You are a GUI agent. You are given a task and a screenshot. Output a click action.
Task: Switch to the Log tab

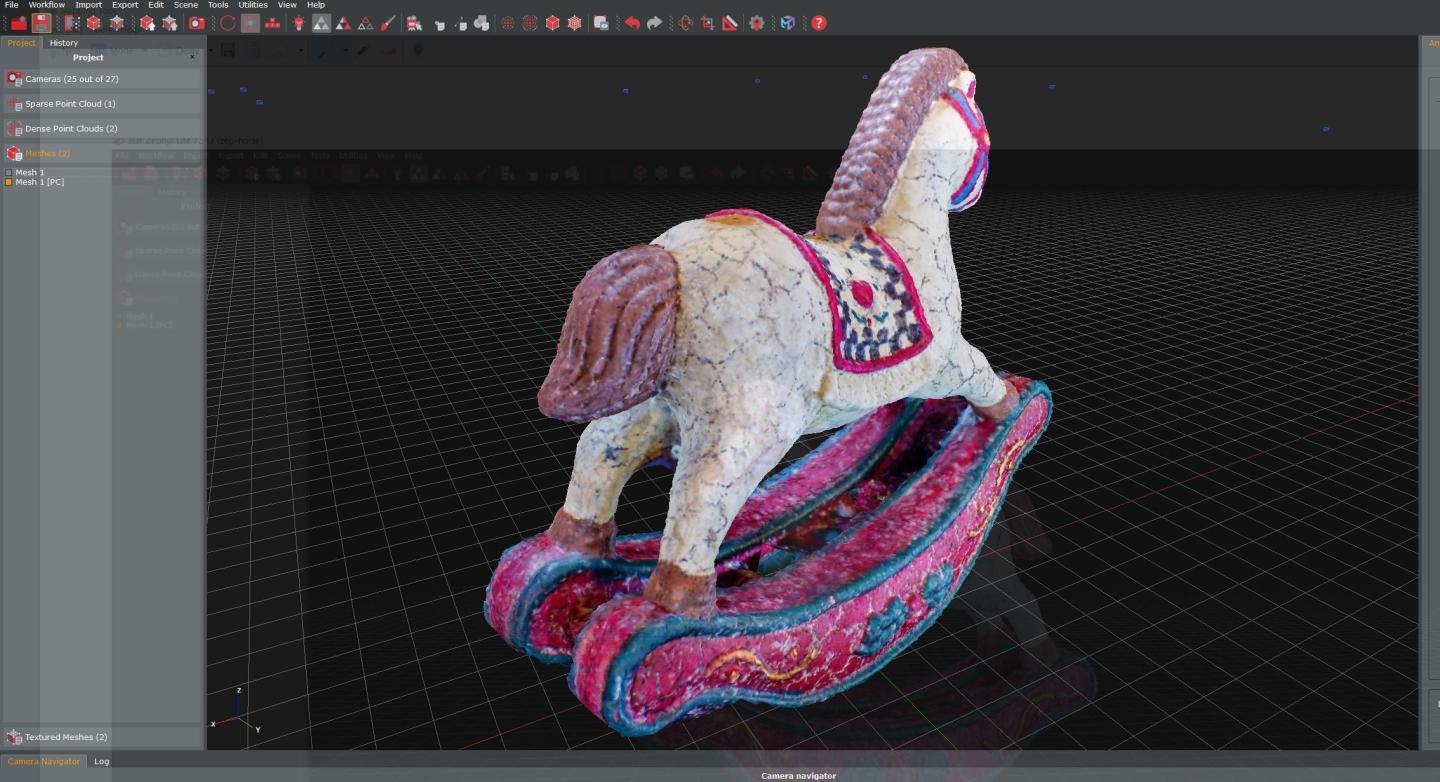click(101, 761)
